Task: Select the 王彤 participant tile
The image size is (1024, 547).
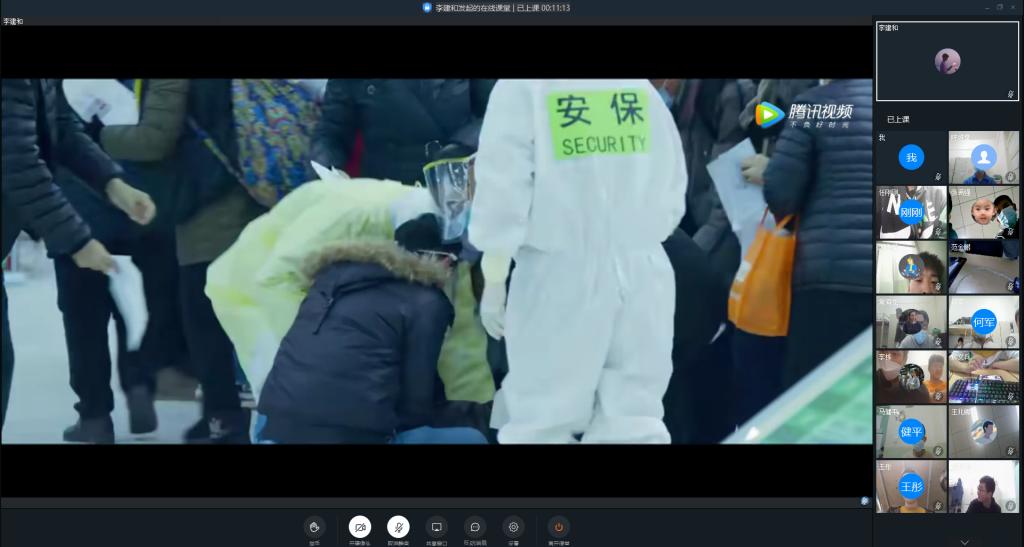Action: 911,487
